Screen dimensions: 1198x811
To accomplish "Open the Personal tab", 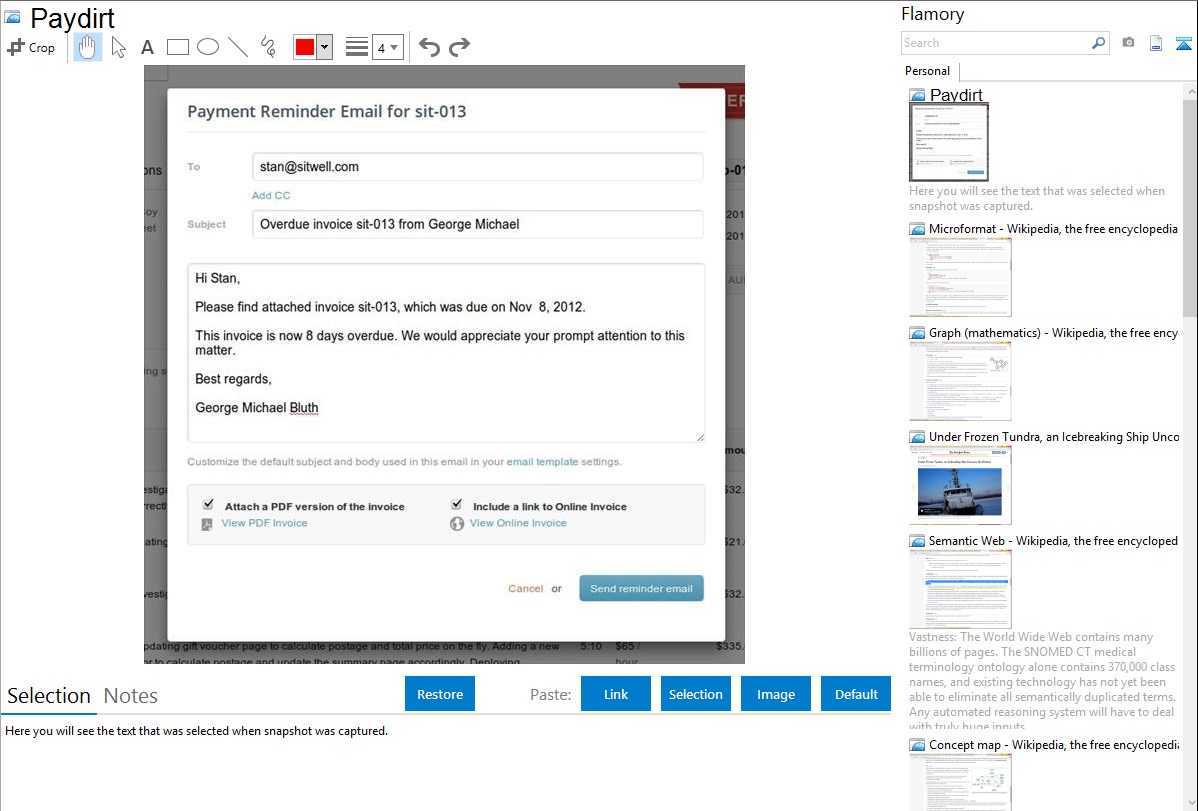I will (927, 71).
